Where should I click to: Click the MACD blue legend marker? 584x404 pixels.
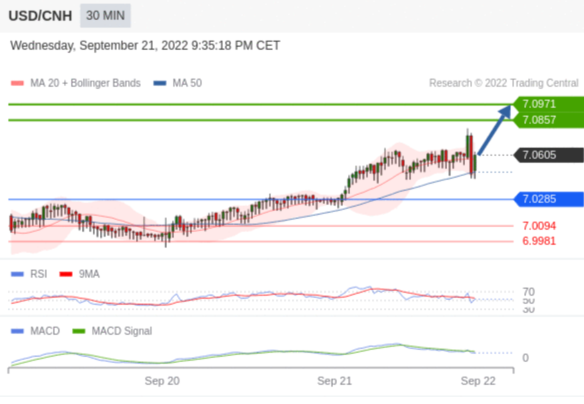coord(18,331)
